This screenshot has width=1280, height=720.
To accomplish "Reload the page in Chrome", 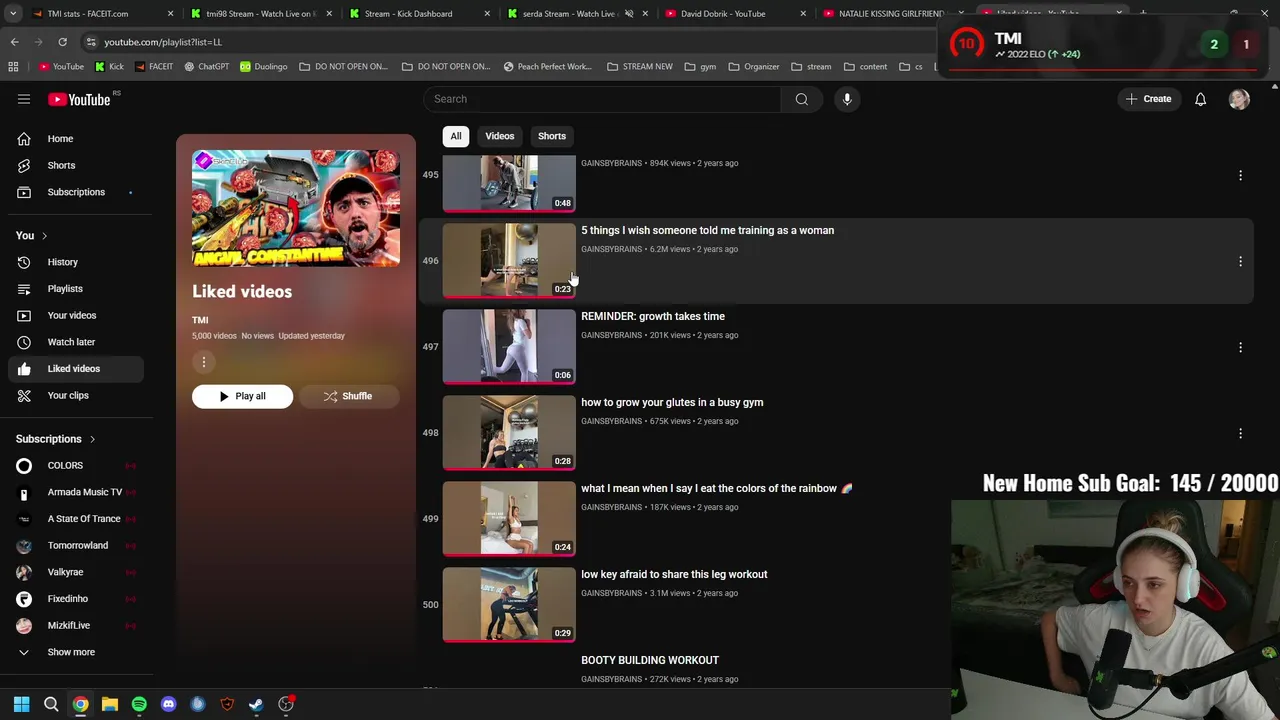I will pyautogui.click(x=62, y=42).
